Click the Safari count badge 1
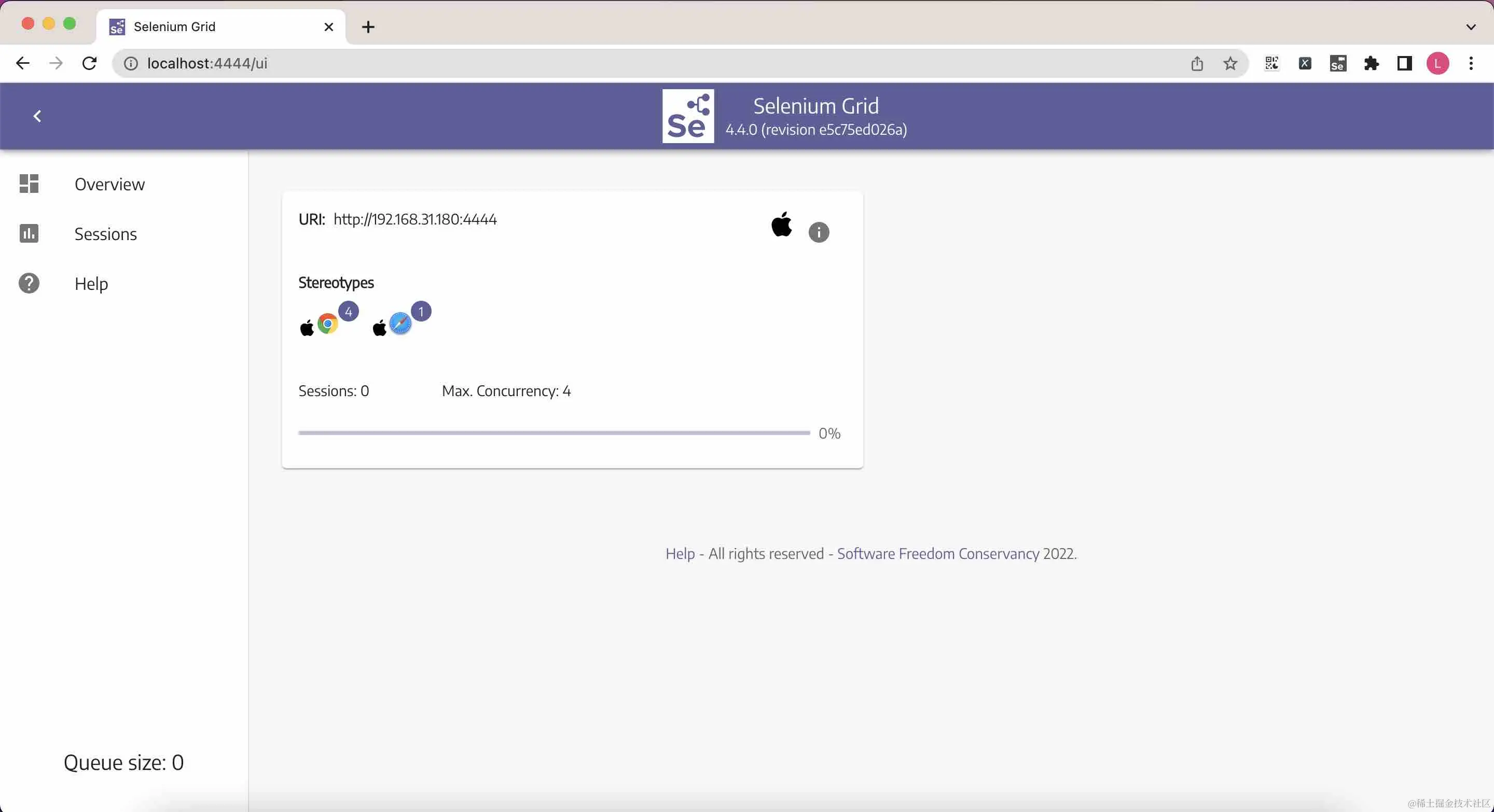 pos(421,312)
